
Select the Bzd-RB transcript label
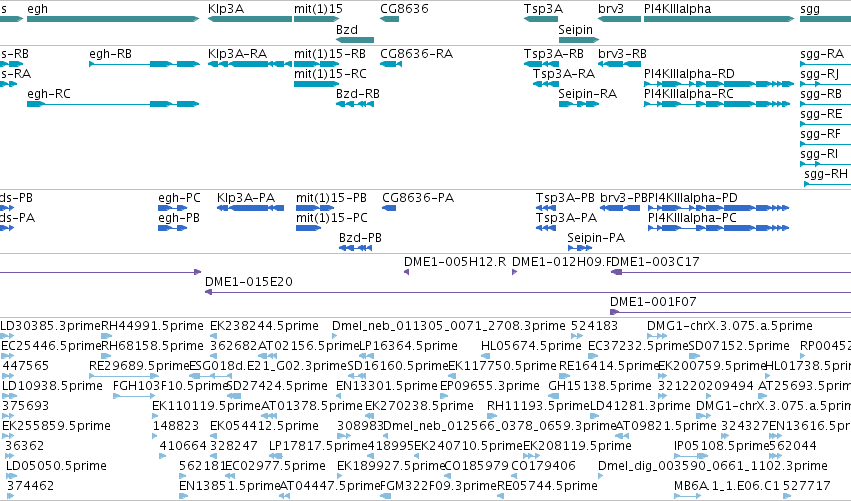(358, 94)
